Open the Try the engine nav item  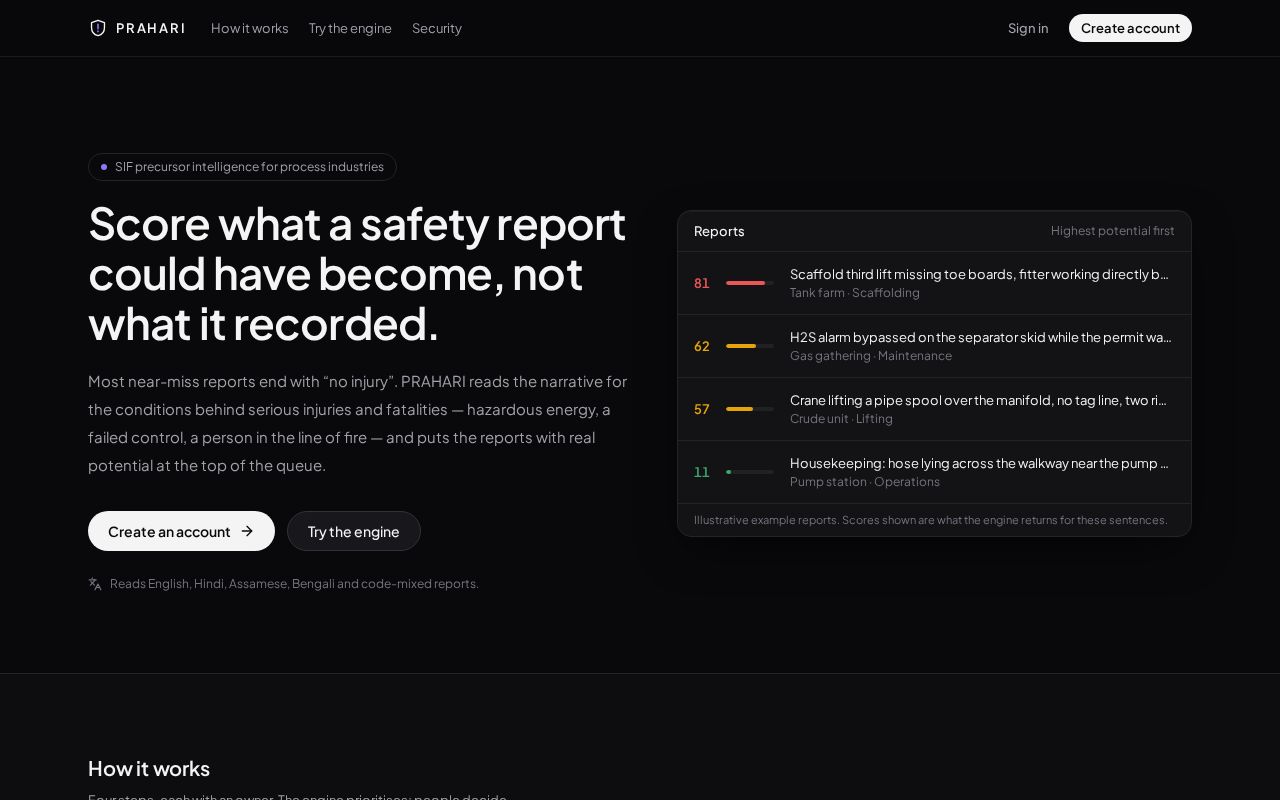pyautogui.click(x=350, y=28)
